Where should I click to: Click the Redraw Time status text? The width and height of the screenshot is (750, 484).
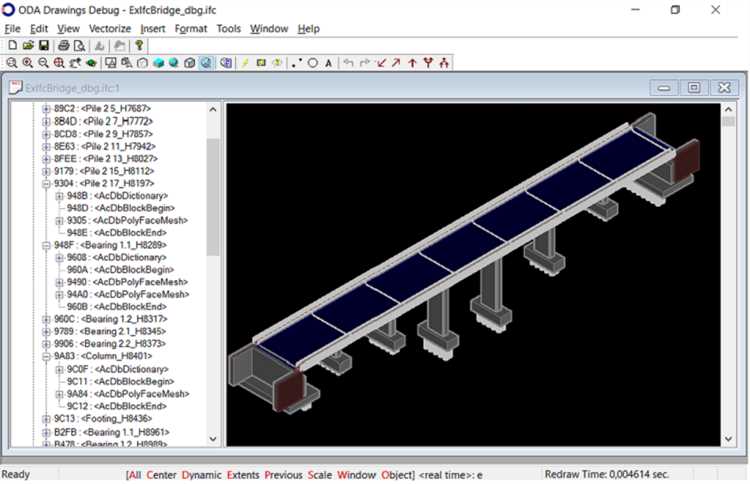(x=607, y=474)
